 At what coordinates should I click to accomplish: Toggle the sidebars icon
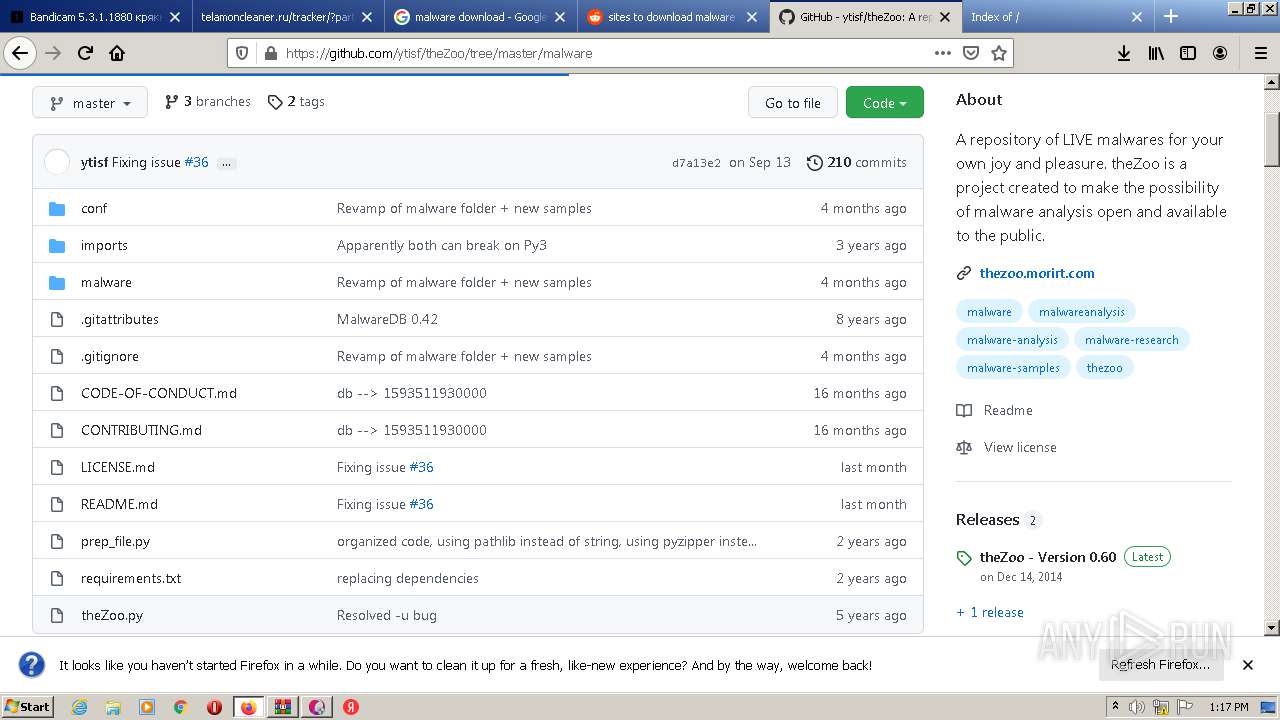pos(1188,53)
